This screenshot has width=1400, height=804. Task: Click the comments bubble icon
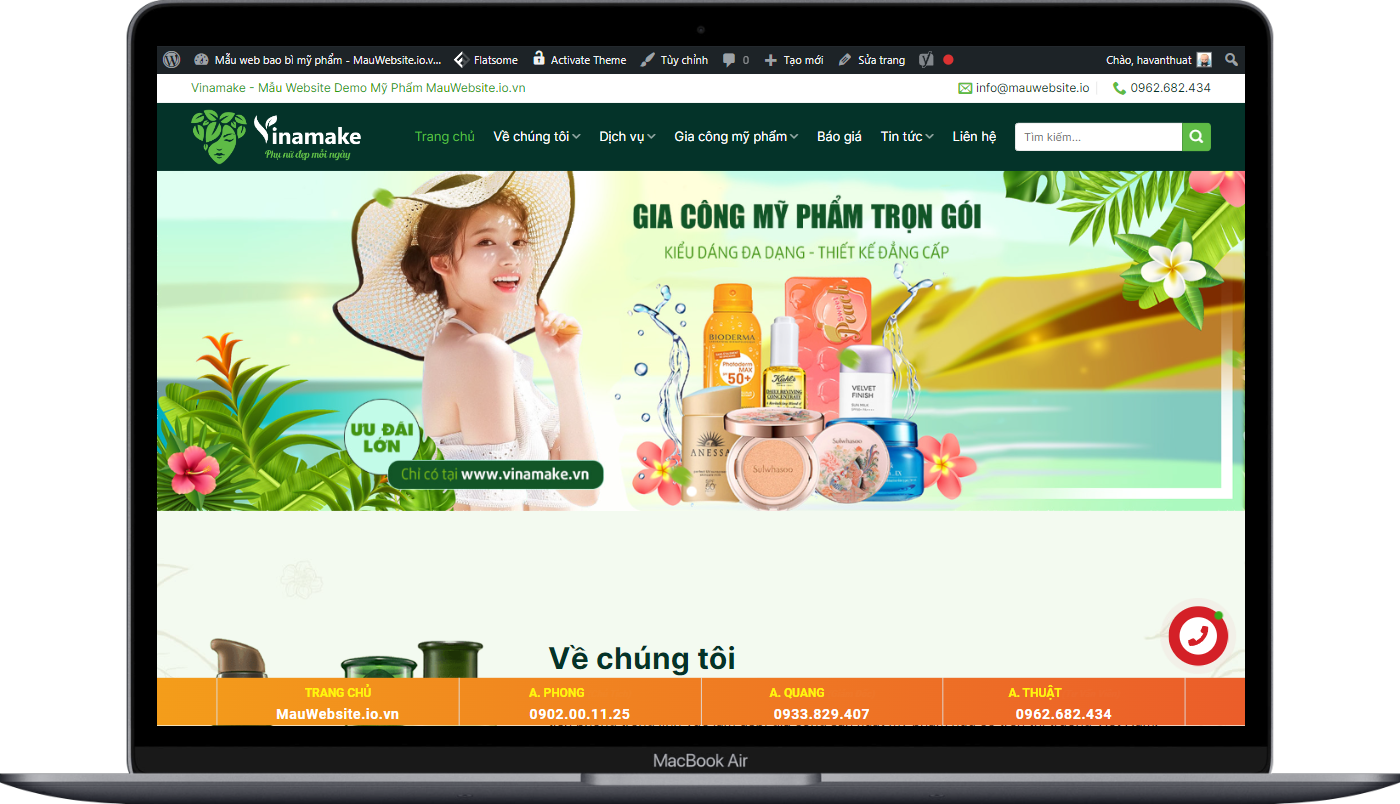729,60
